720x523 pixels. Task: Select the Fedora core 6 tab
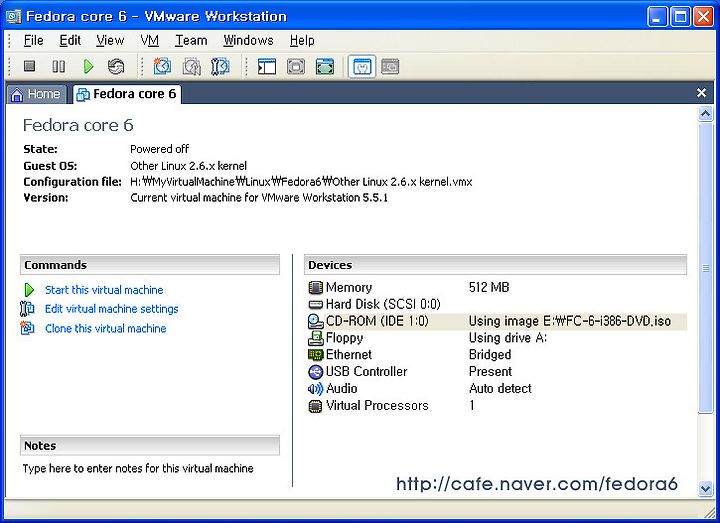(x=127, y=94)
